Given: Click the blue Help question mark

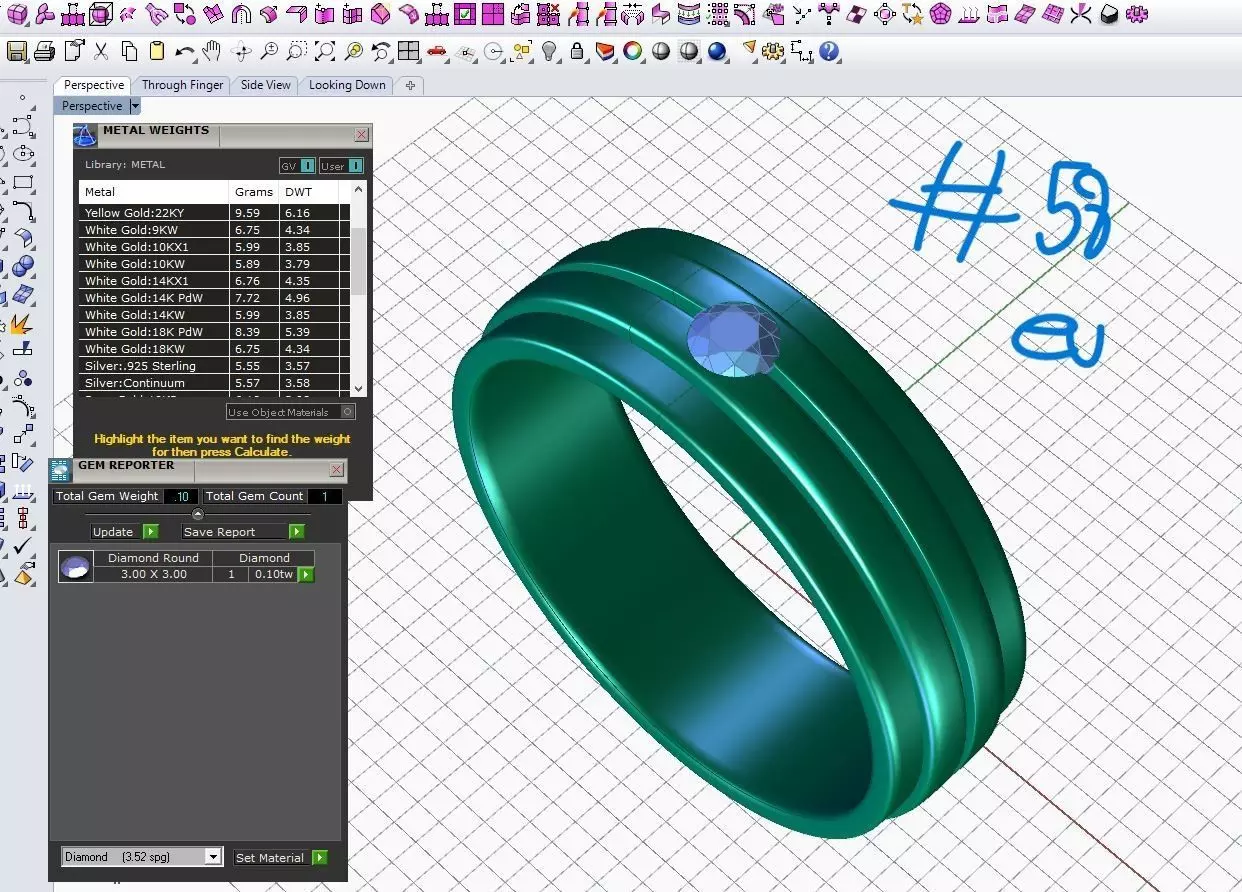Looking at the screenshot, I should coord(828,51).
